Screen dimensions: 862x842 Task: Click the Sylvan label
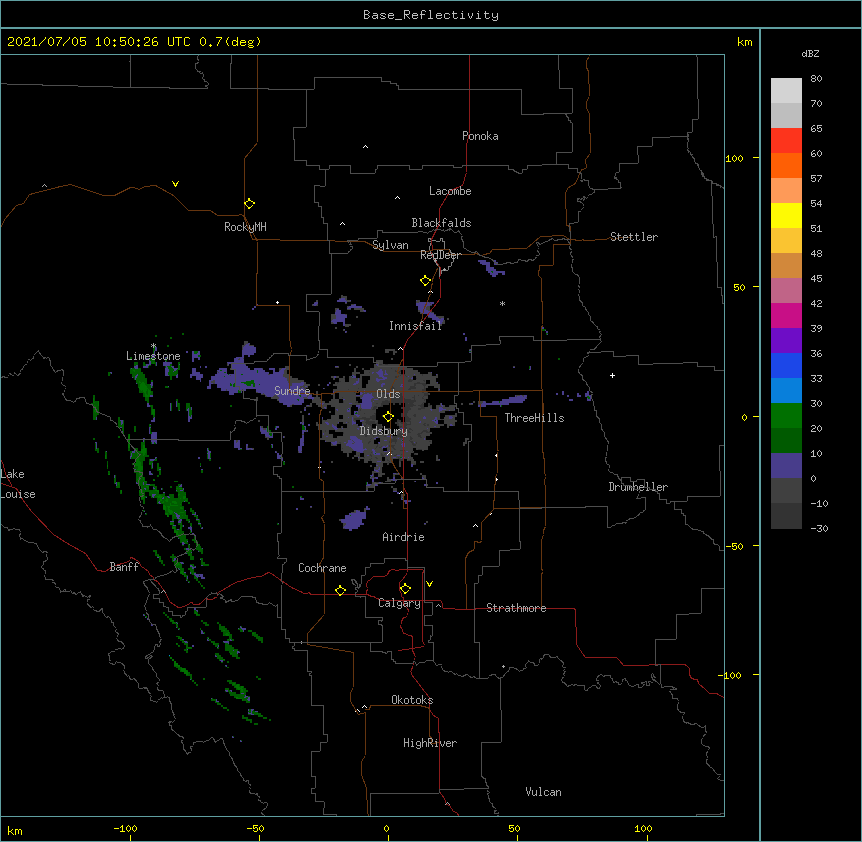pyautogui.click(x=390, y=245)
